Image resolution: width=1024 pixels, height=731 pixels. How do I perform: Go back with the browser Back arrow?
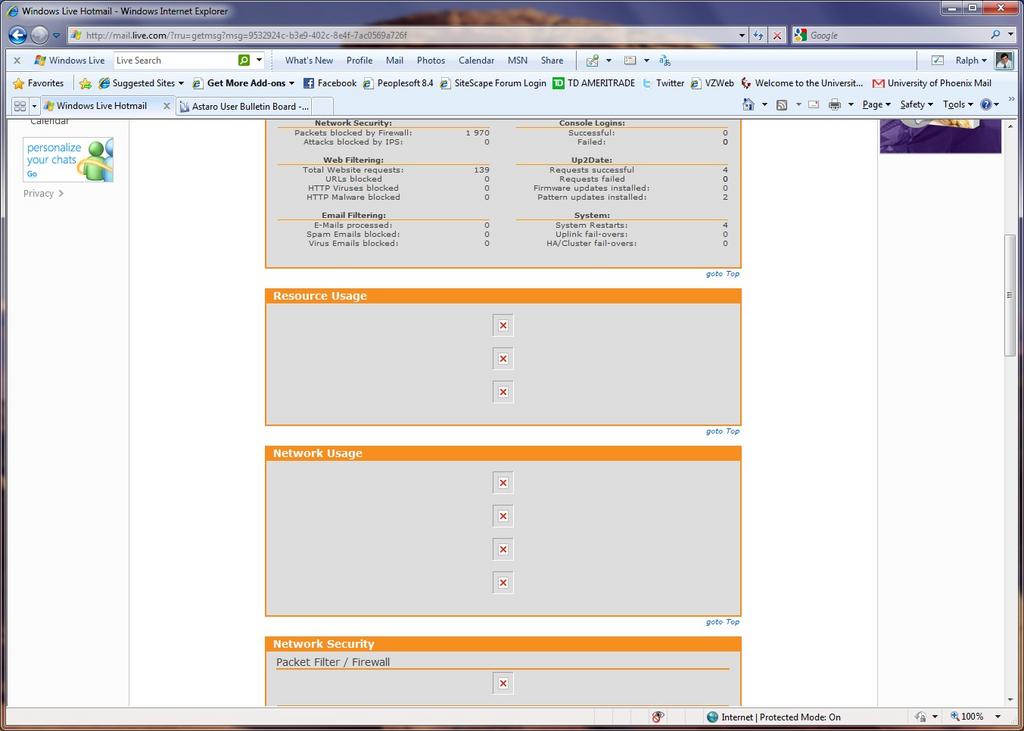pyautogui.click(x=18, y=35)
